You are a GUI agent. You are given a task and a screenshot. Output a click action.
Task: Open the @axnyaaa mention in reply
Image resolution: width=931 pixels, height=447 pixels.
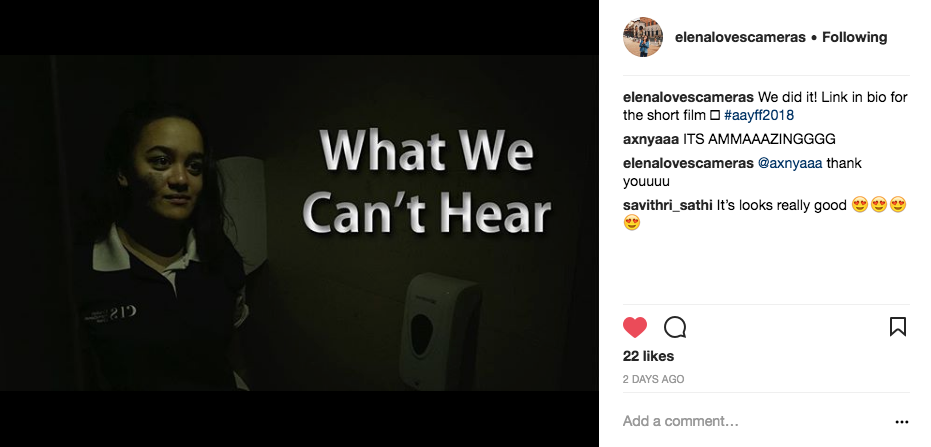[790, 163]
